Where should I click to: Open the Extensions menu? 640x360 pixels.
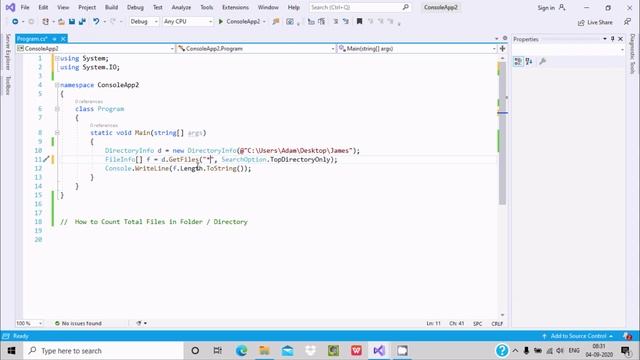235,7
